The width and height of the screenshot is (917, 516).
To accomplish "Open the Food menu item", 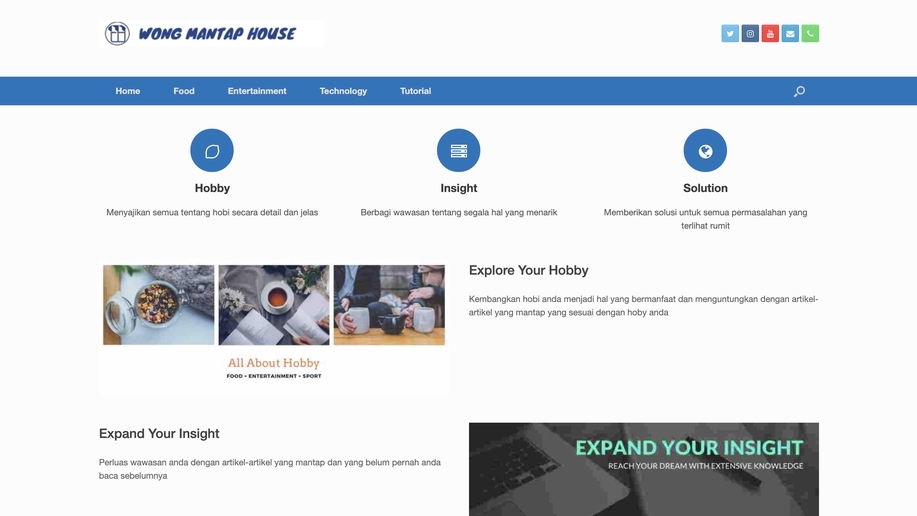I will pos(184,91).
